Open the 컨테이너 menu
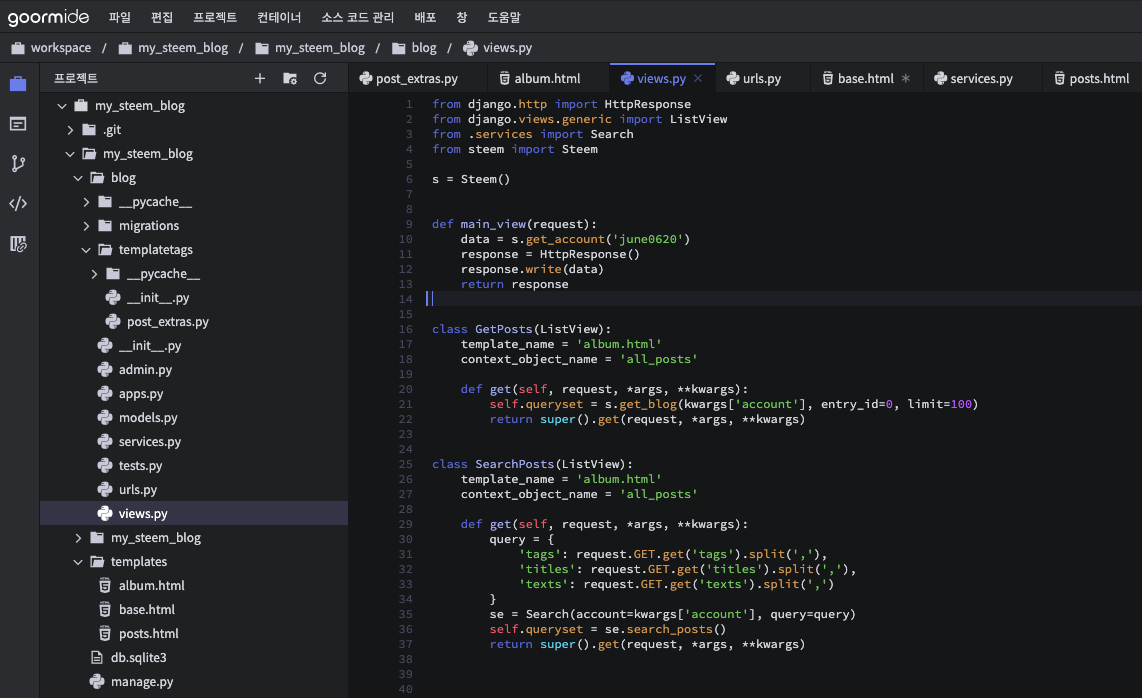Image resolution: width=1142 pixels, height=698 pixels. pos(279,18)
